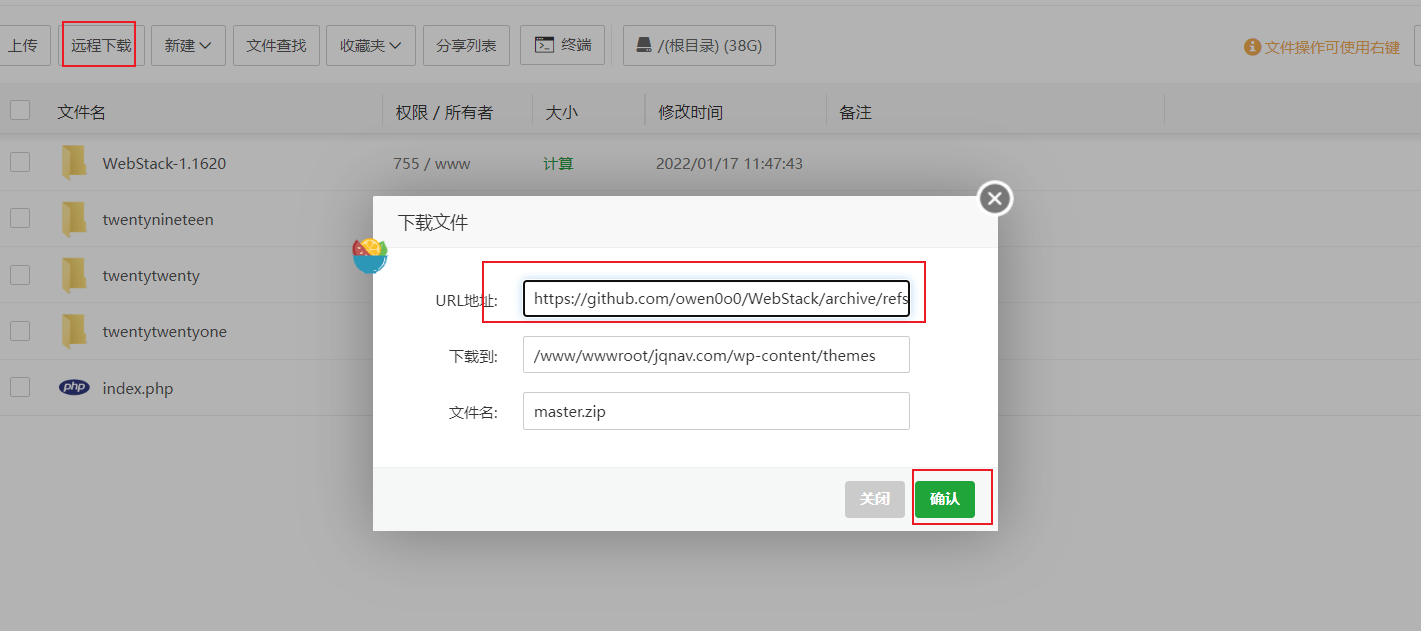Open 分享列表 from the toolbar

tap(466, 44)
